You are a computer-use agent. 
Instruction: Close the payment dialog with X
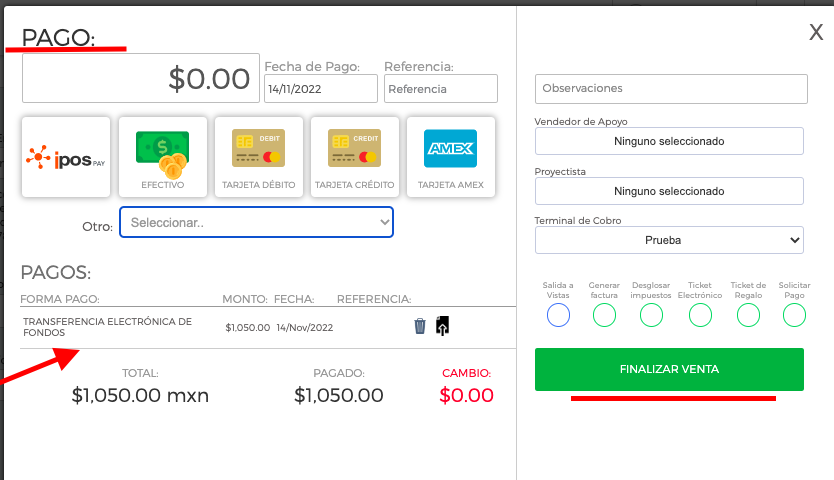click(816, 32)
